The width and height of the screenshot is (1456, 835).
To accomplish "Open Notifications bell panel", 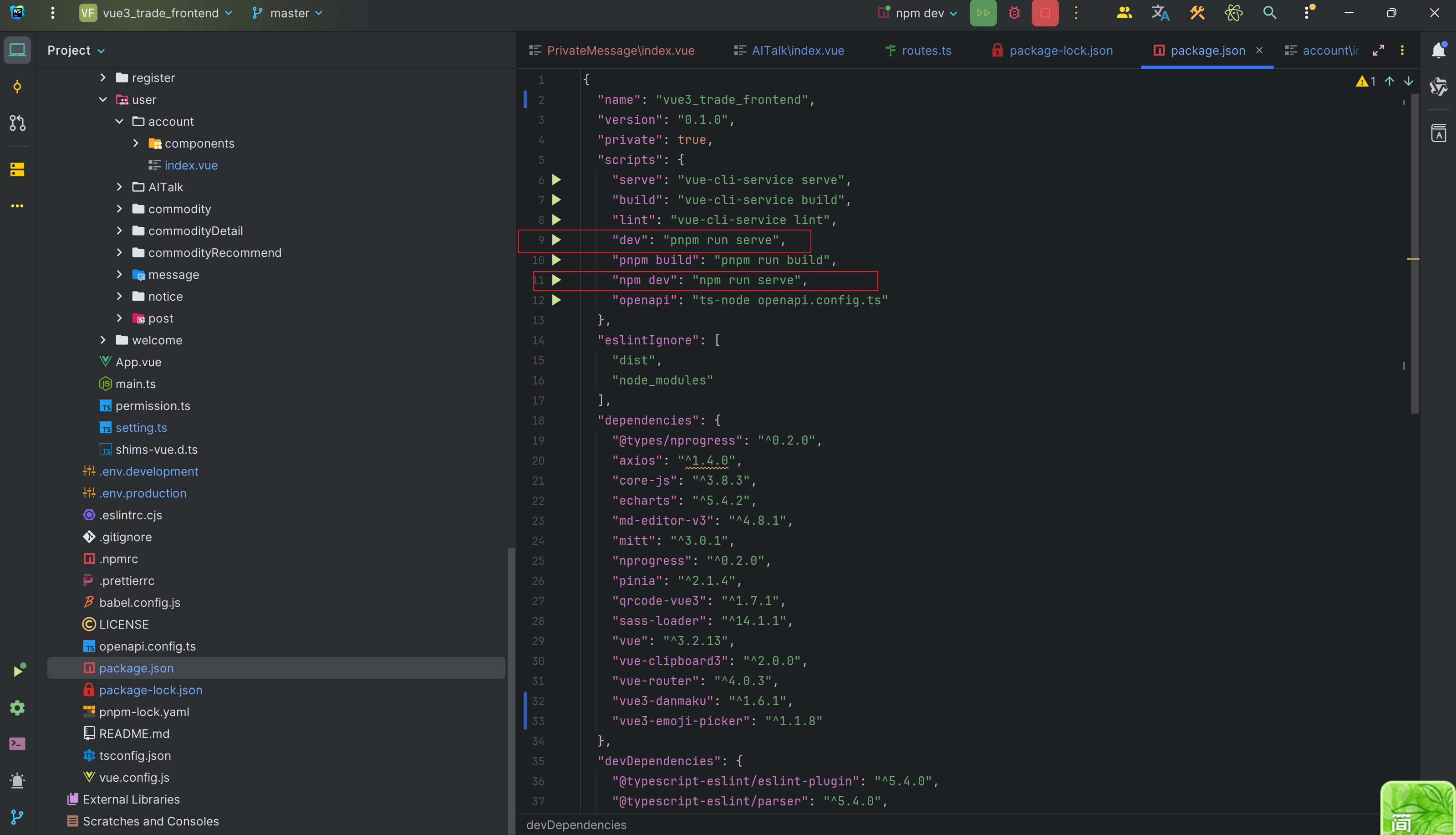I will pyautogui.click(x=1438, y=51).
